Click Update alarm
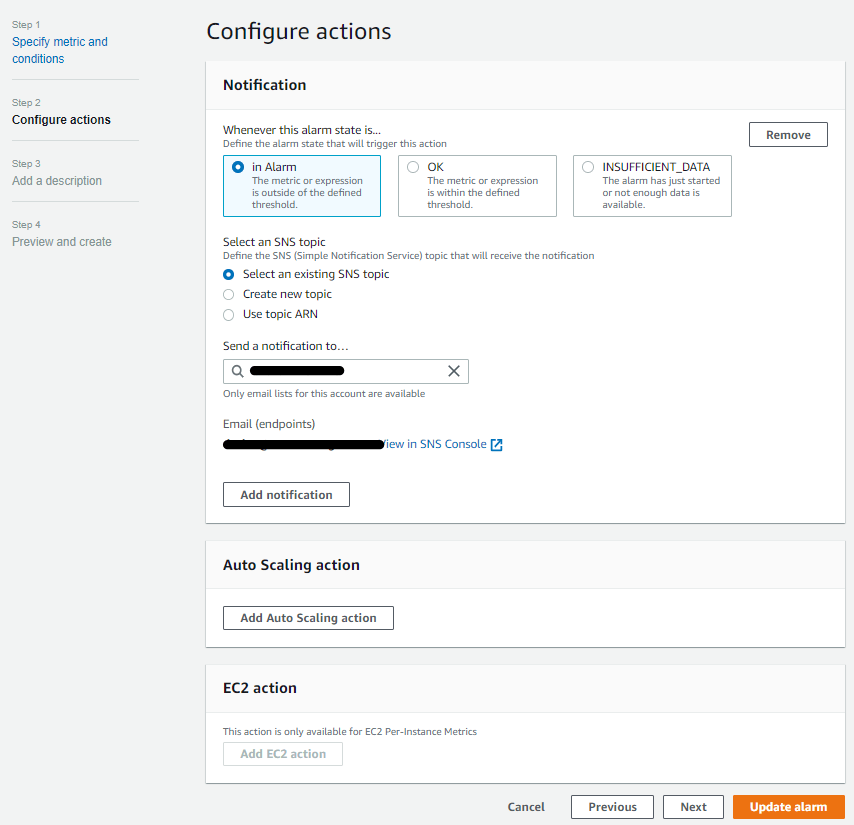This screenshot has height=825, width=854. (x=788, y=807)
